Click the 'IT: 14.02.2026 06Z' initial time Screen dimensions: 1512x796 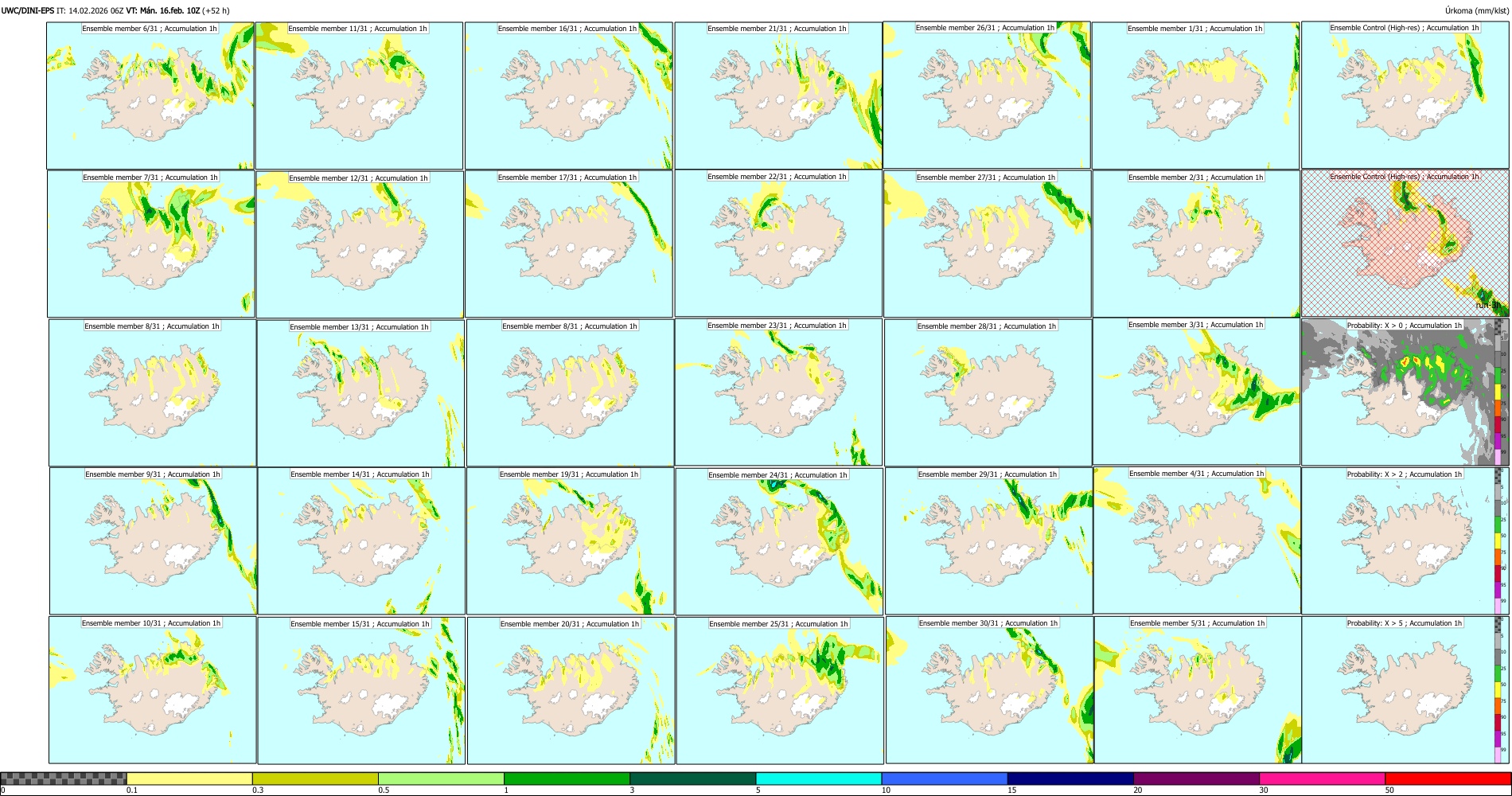click(90, 10)
